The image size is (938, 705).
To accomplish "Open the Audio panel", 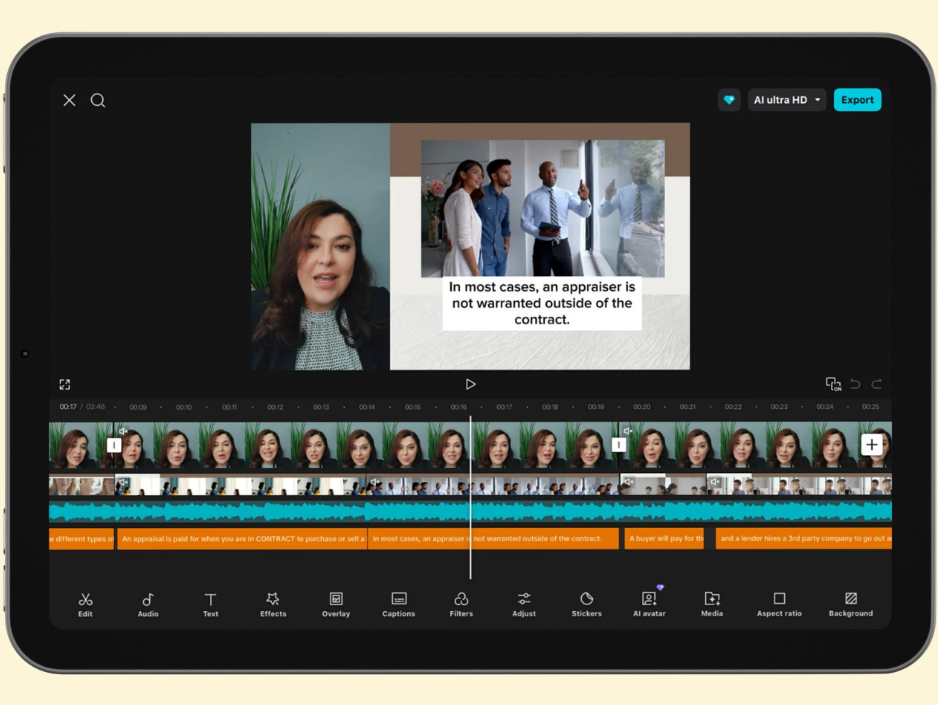I will pos(147,603).
